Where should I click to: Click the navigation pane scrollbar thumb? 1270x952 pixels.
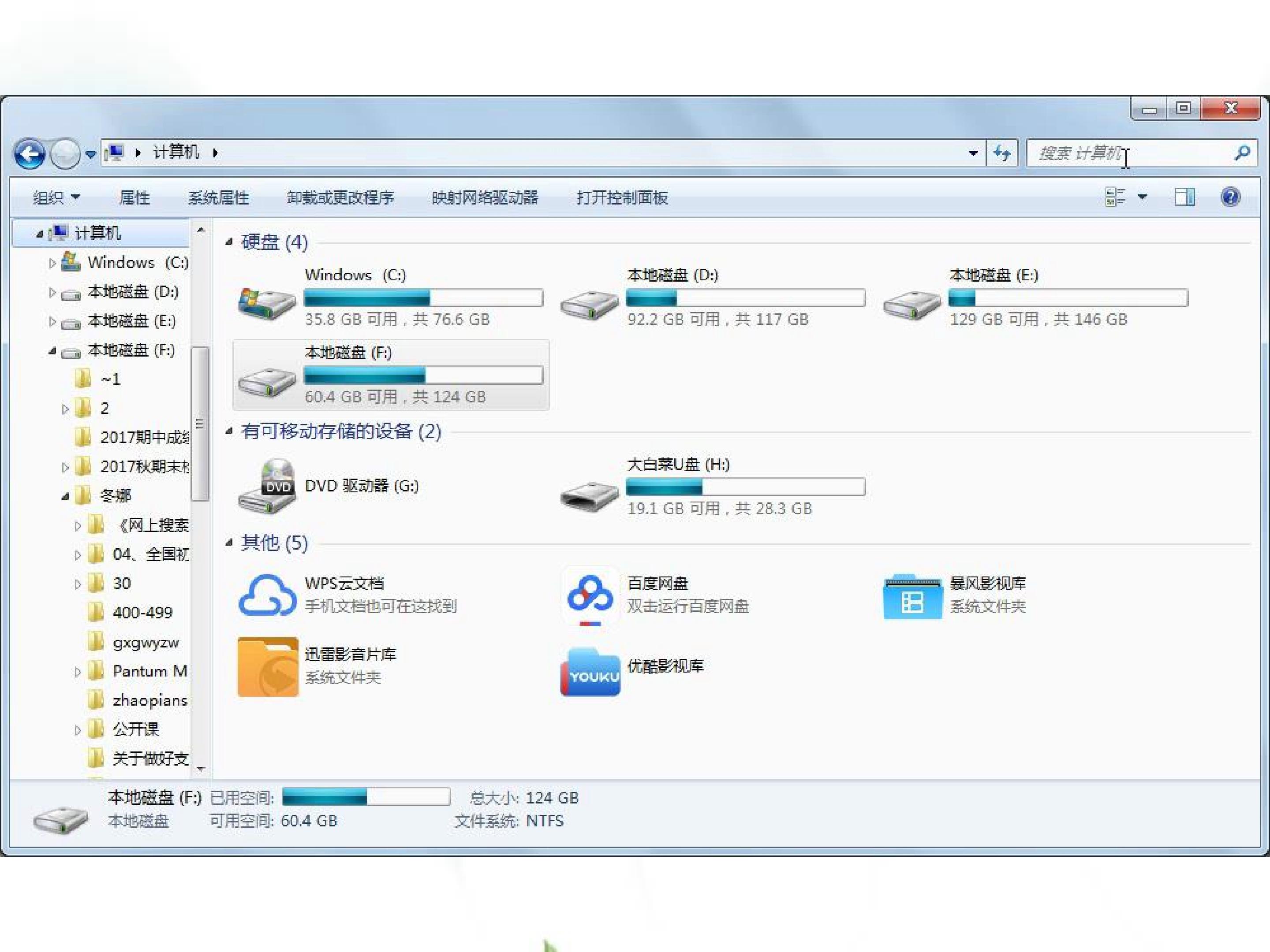(x=200, y=424)
